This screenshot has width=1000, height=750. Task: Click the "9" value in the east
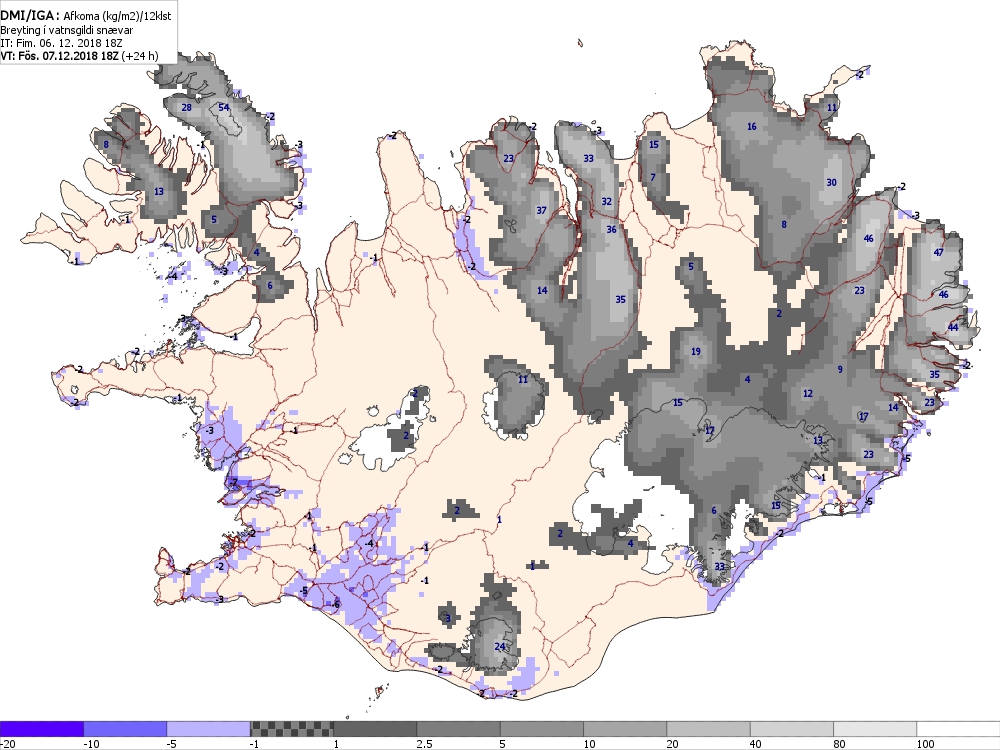[x=841, y=369]
